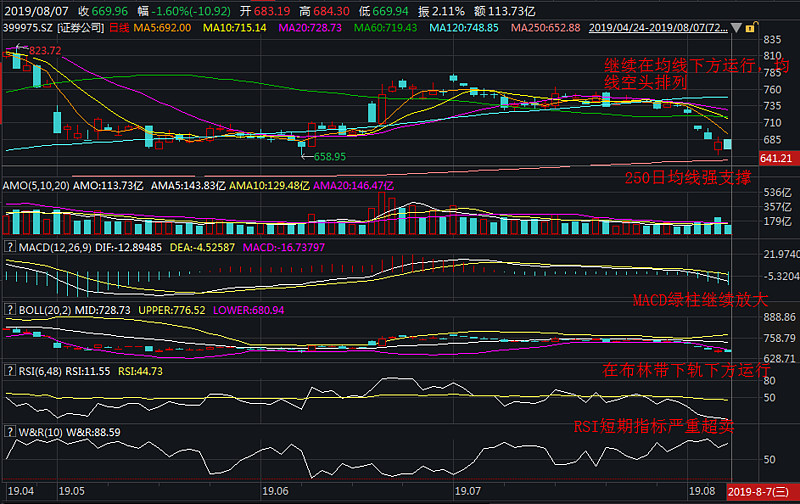This screenshot has height=504, width=800.
Task: Open help icon beside W&R(10)
Action: pyautogui.click(x=10, y=432)
